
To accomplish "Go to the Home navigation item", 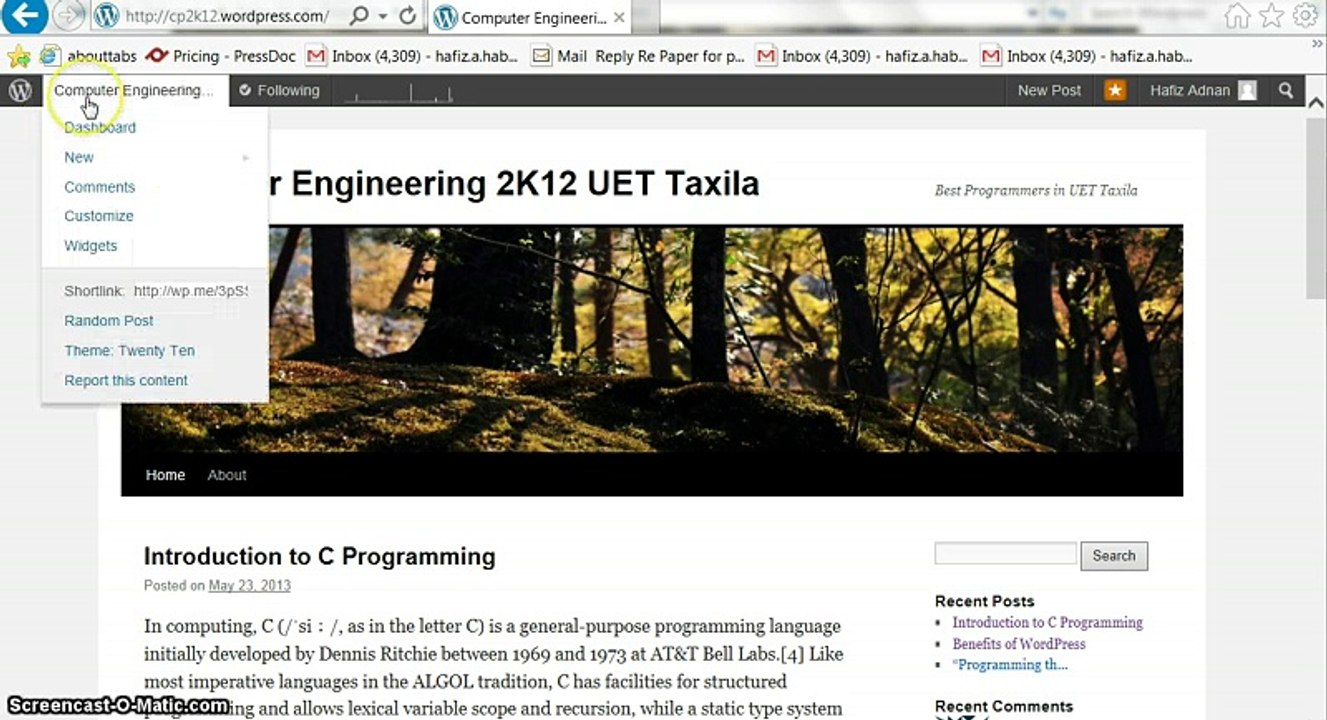I will pyautogui.click(x=165, y=475).
